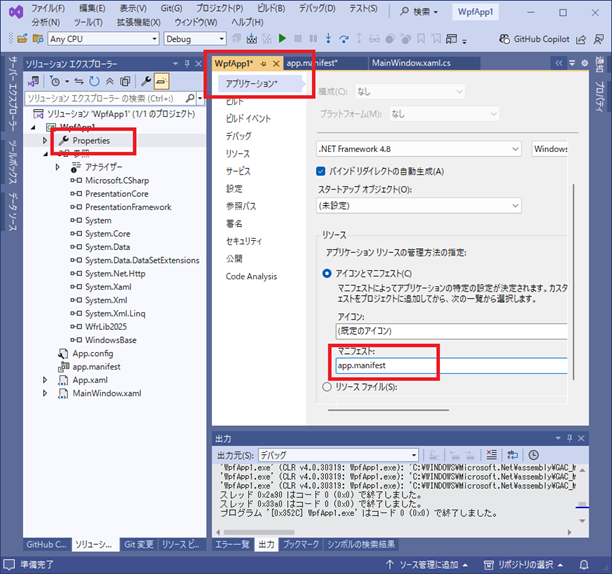612x574 pixels.
Task: Open the Any CPU platform dropdown
Action: [x=155, y=39]
